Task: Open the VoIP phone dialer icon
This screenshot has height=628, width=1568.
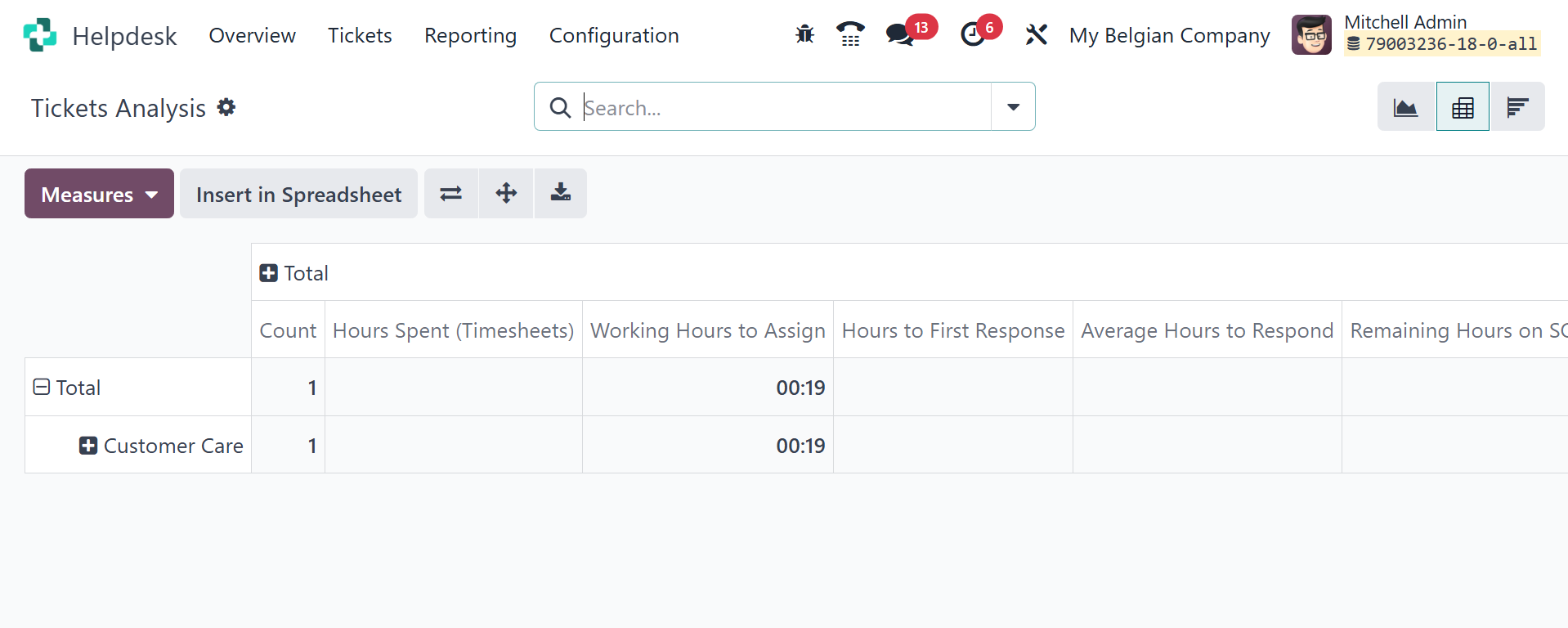Action: click(x=850, y=34)
